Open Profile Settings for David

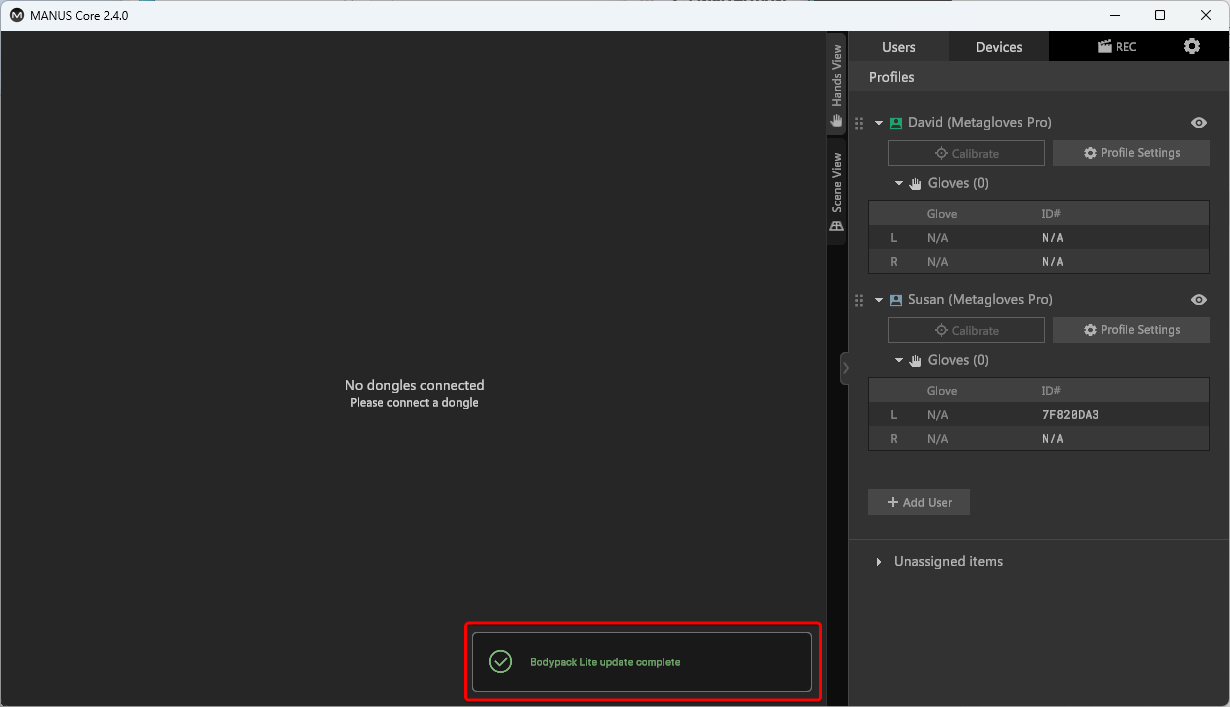click(1131, 153)
